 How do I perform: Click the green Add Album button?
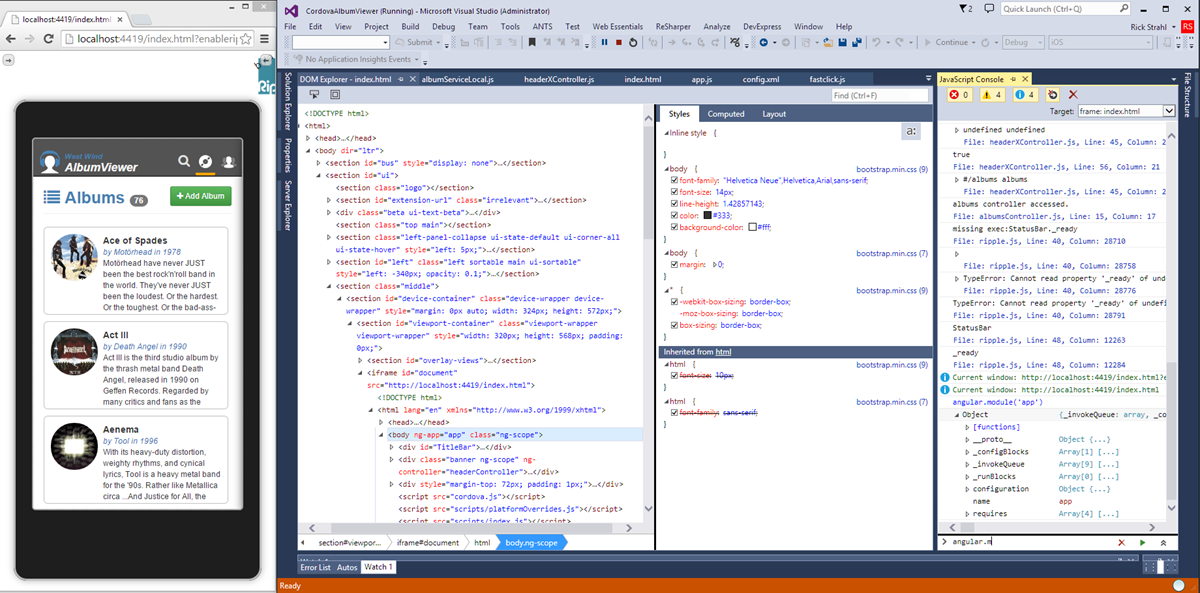click(200, 196)
